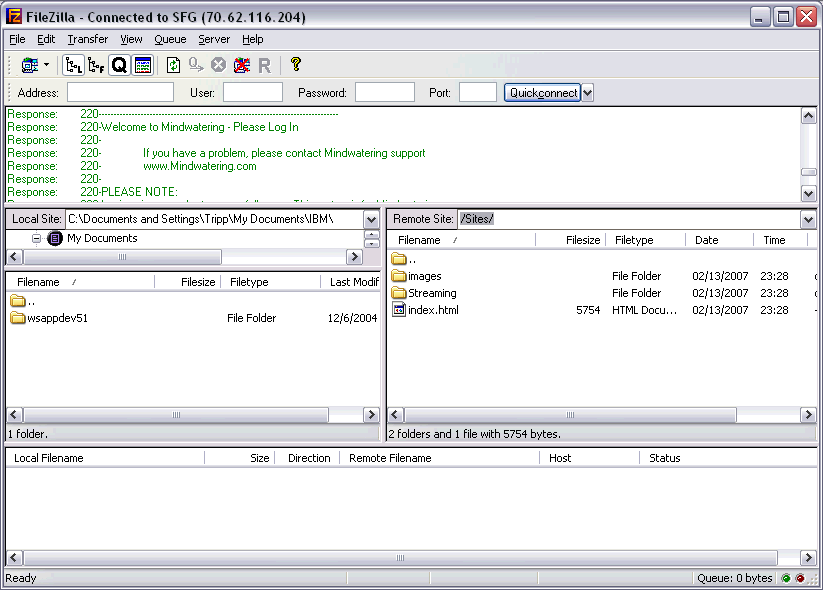Image resolution: width=823 pixels, height=590 pixels.
Task: Open the Server menu
Action: [x=214, y=39]
